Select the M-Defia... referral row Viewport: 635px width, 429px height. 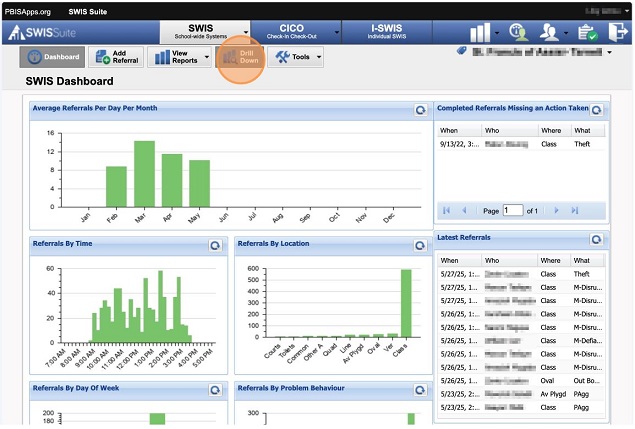pyautogui.click(x=521, y=341)
